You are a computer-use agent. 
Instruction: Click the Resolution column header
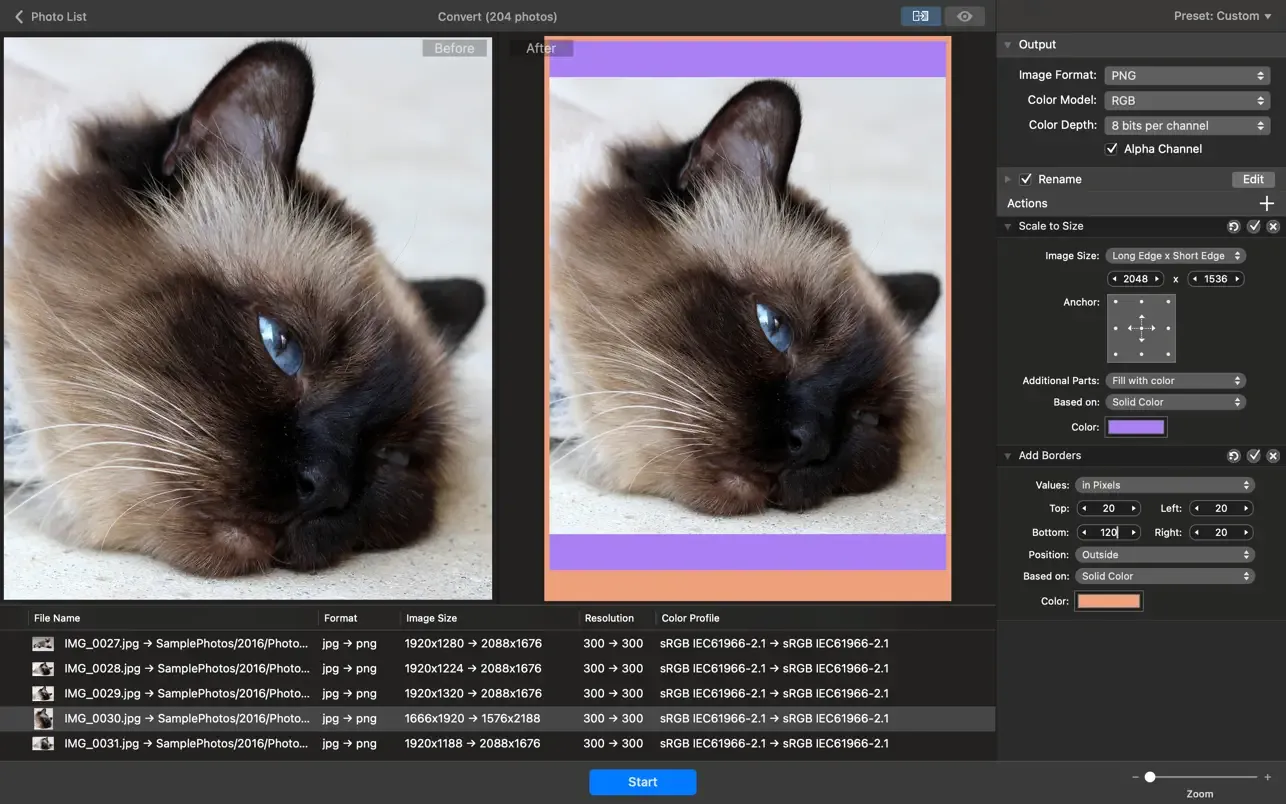pyautogui.click(x=609, y=618)
